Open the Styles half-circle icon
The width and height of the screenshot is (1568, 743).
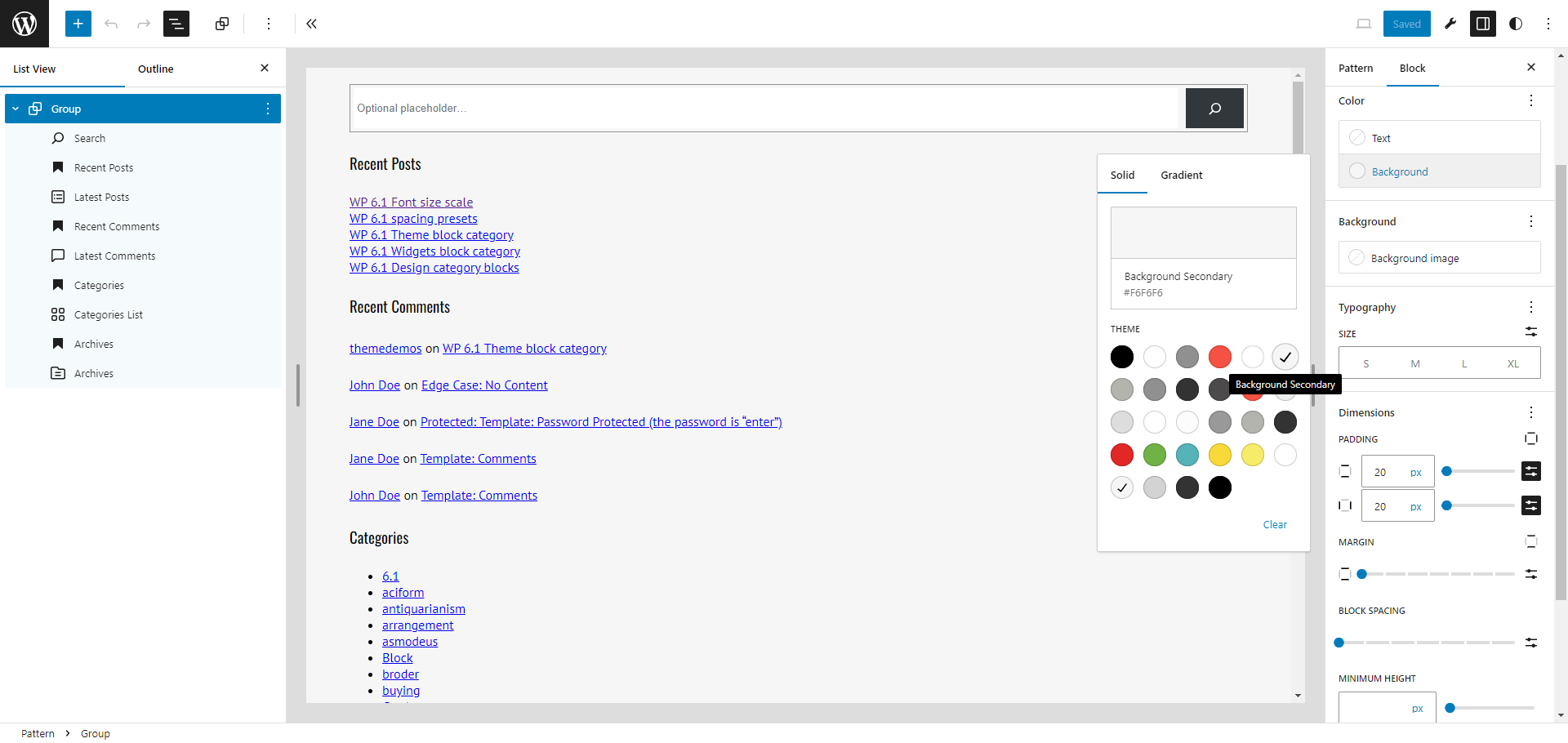[1516, 24]
